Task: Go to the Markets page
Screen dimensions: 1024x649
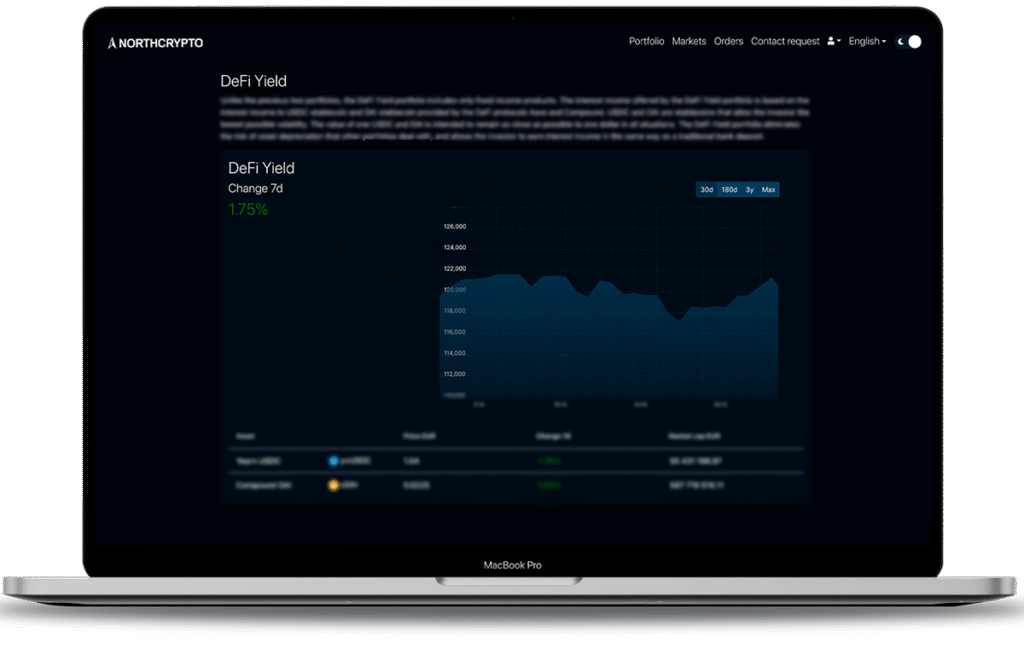Action: pyautogui.click(x=689, y=42)
